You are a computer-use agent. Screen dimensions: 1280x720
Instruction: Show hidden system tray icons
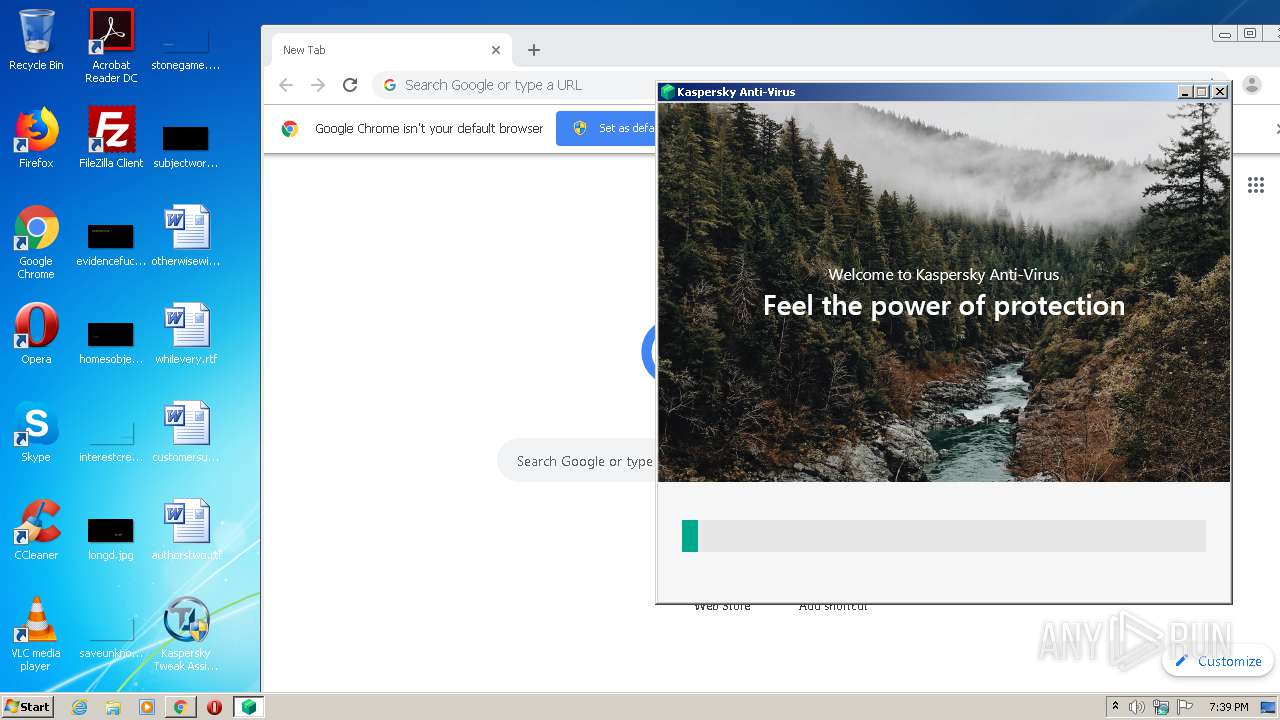point(1115,707)
